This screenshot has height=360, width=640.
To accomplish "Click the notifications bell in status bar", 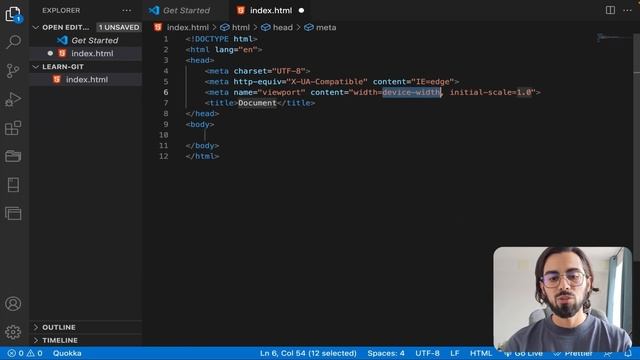I will coord(628,353).
